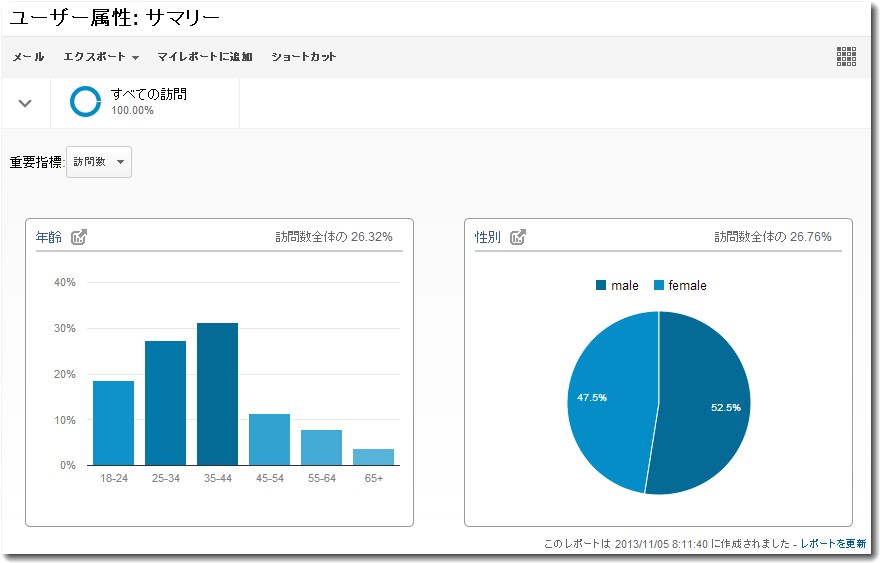
Task: Select the 35-44 age bar
Action: point(217,394)
